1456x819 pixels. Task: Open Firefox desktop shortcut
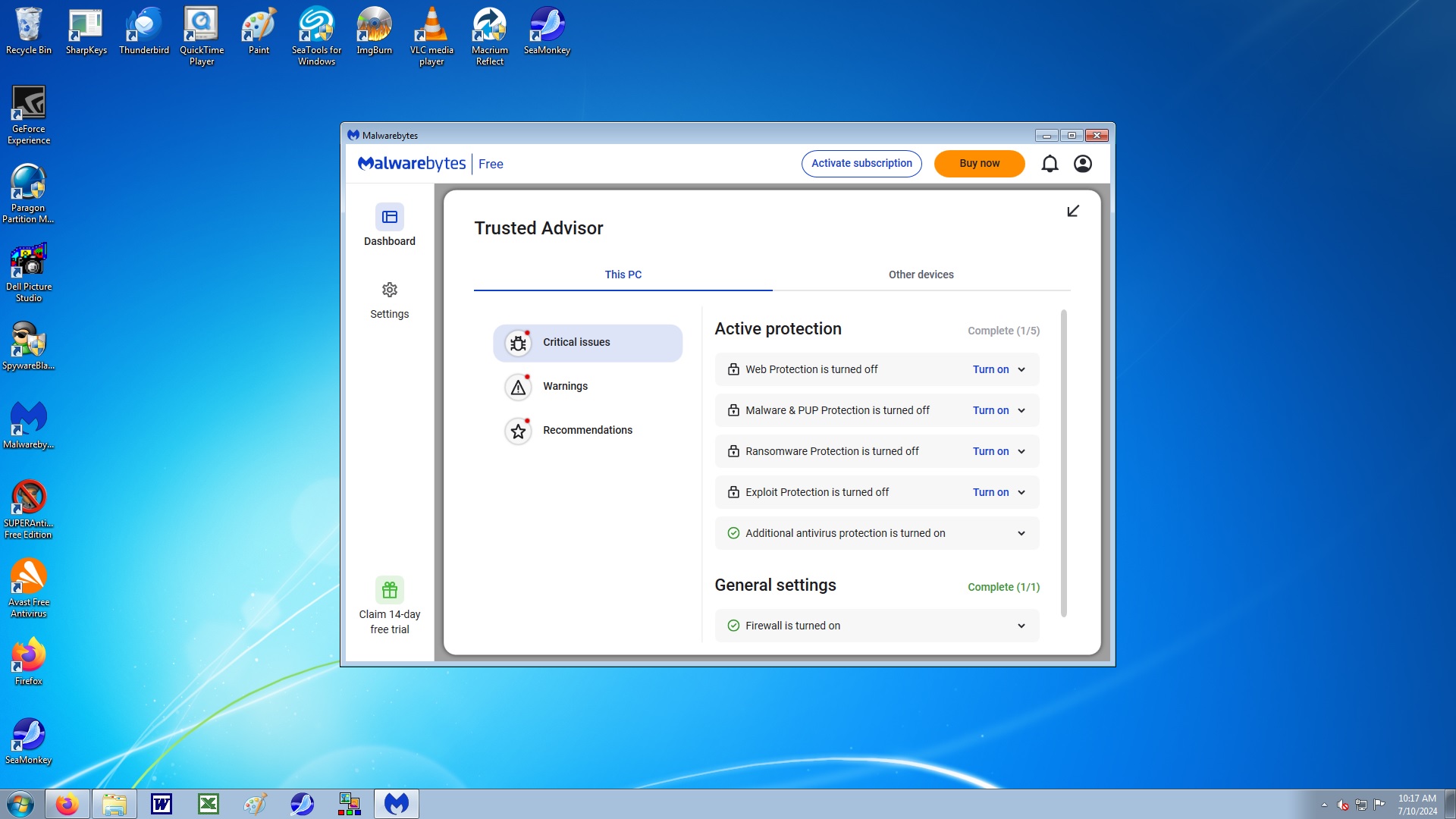29,662
